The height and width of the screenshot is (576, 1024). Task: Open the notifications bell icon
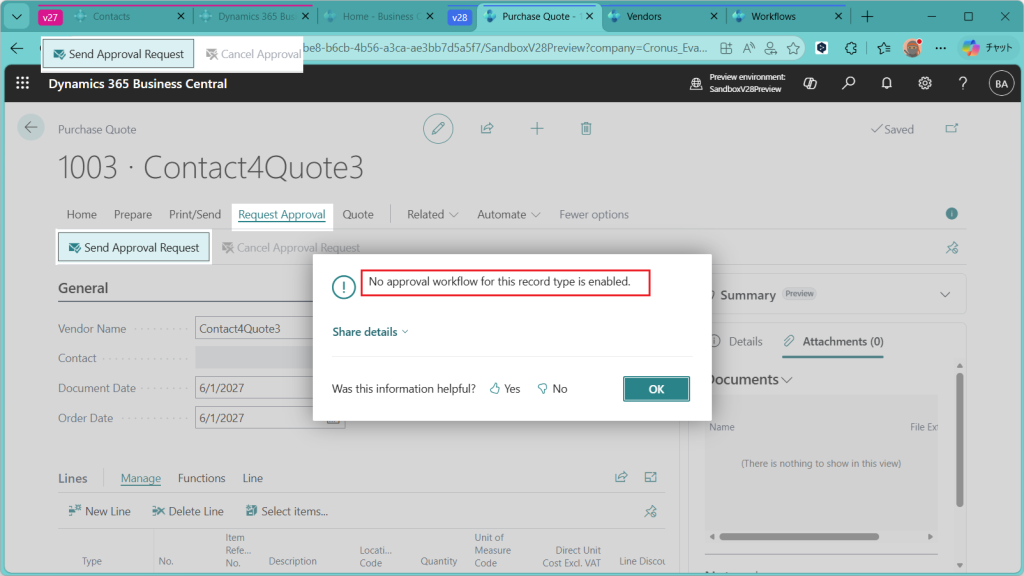(886, 84)
